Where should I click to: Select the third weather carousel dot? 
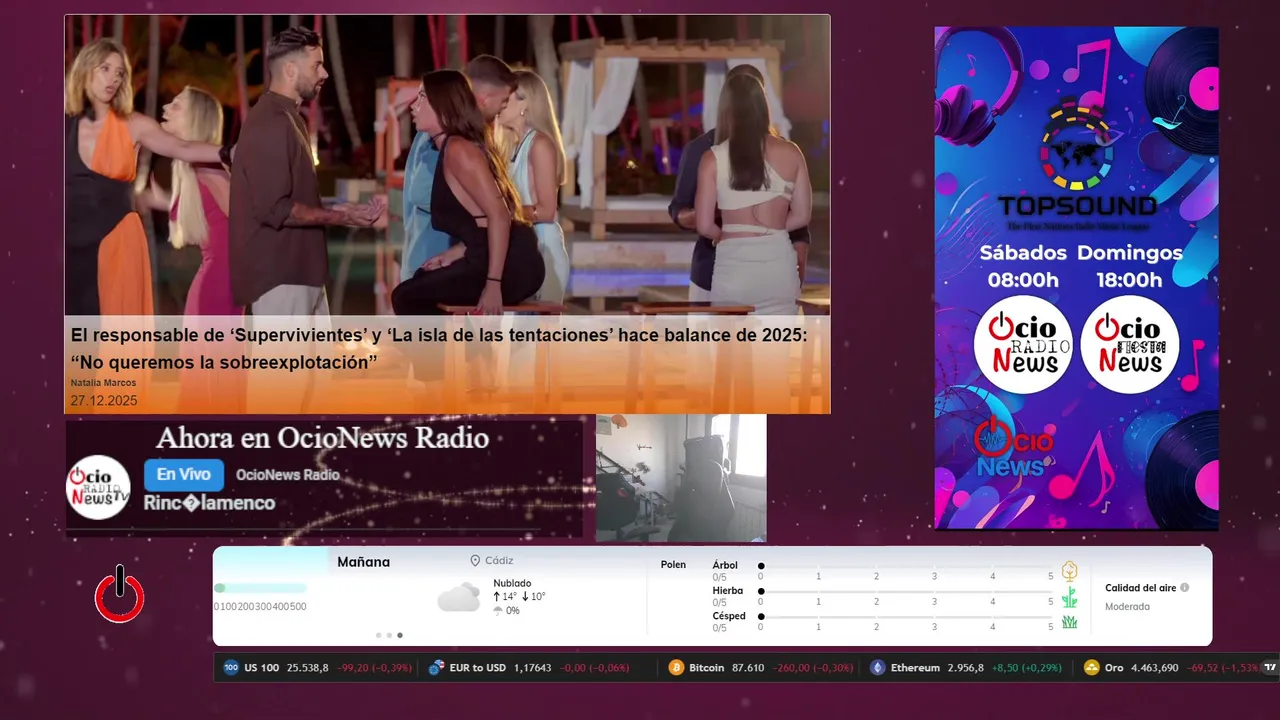400,635
